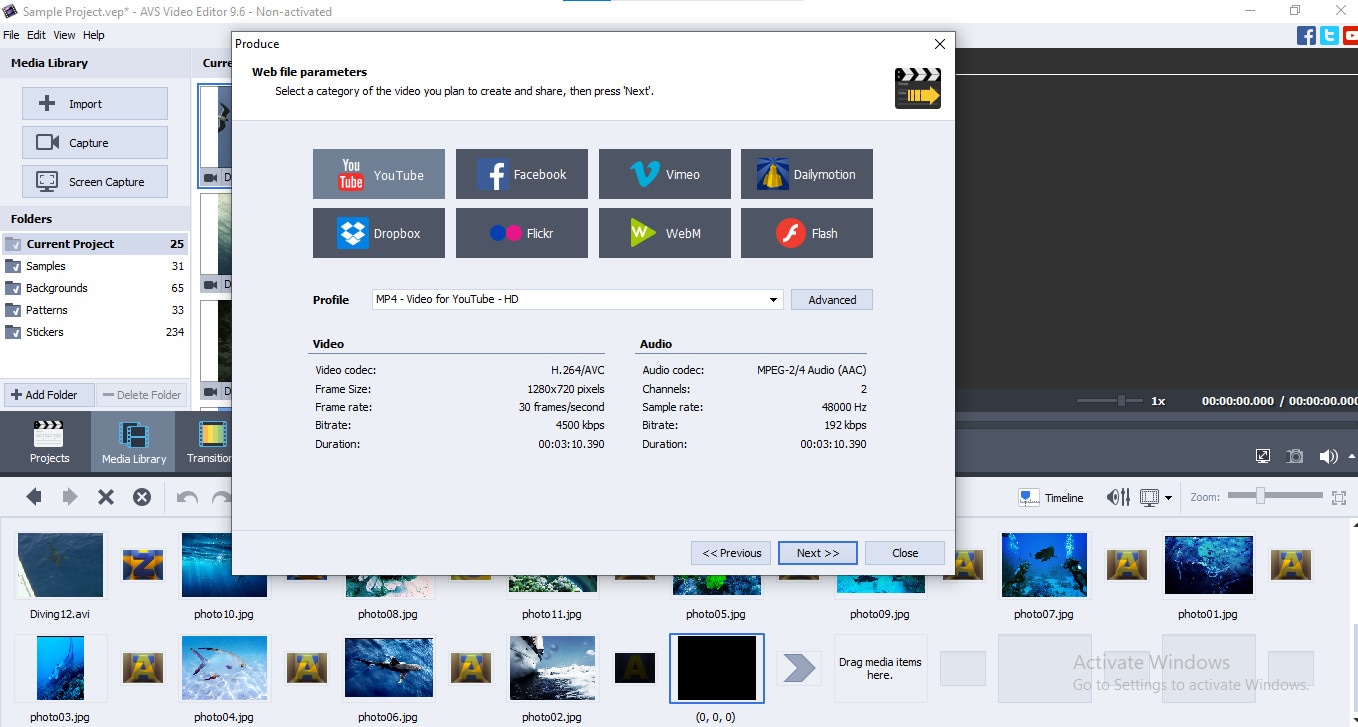
Task: Click transition between photo07 and photo01
Action: click(1126, 565)
